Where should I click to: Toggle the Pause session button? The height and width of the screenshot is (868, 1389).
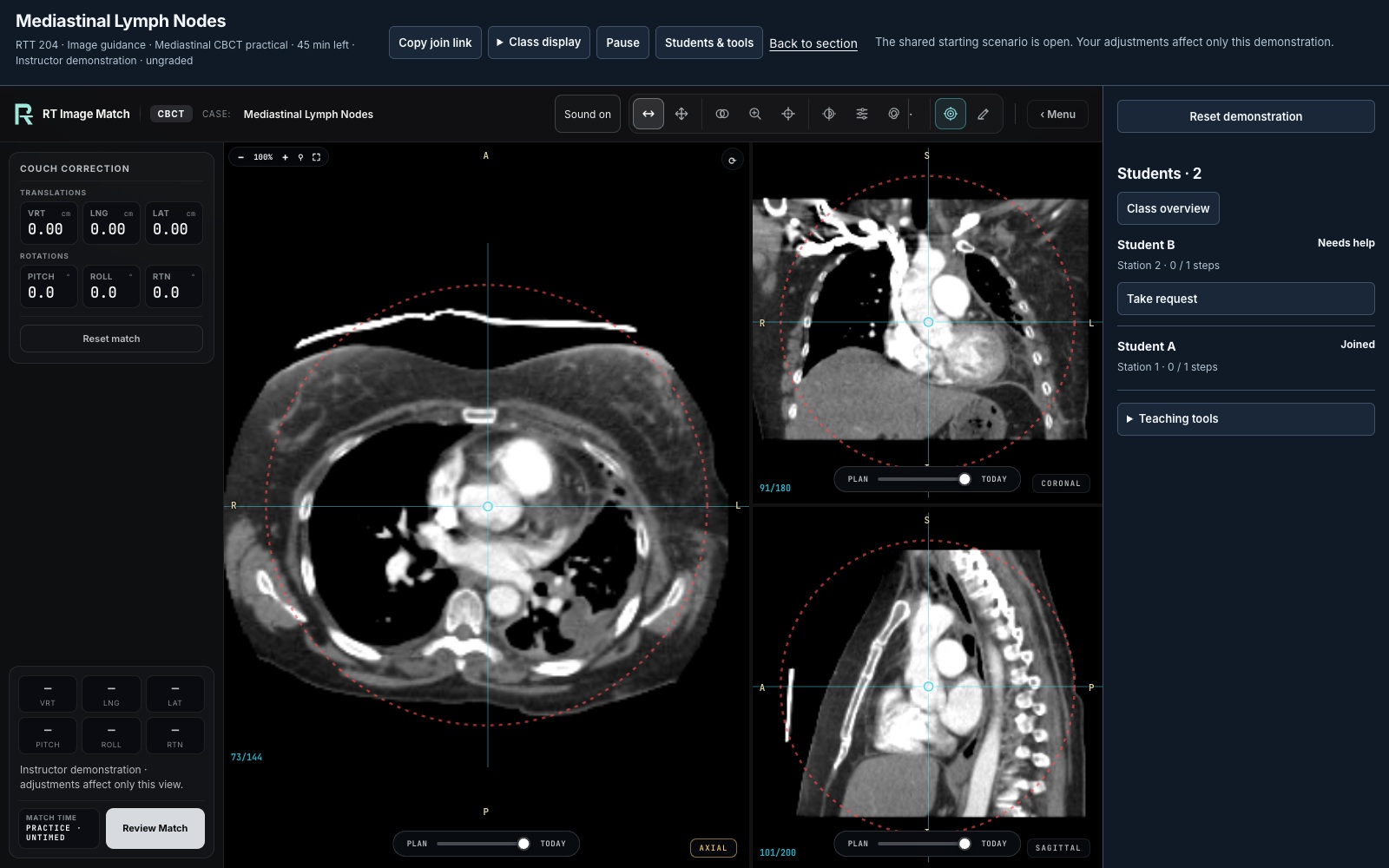(x=622, y=43)
